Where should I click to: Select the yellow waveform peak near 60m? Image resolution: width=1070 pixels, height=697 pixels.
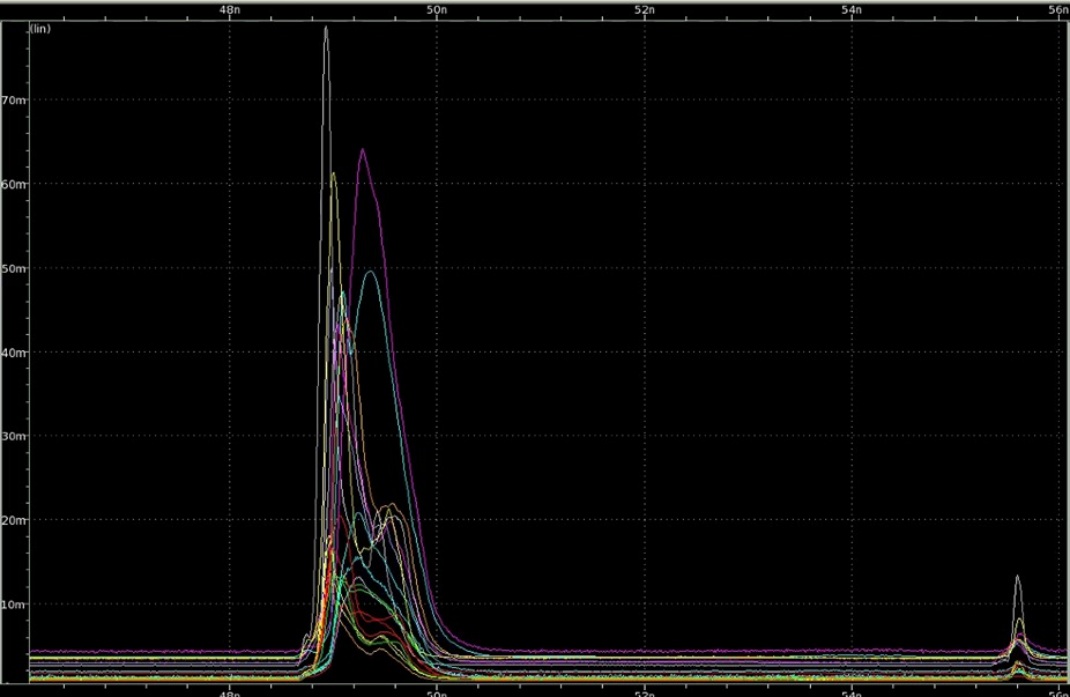coord(333,175)
